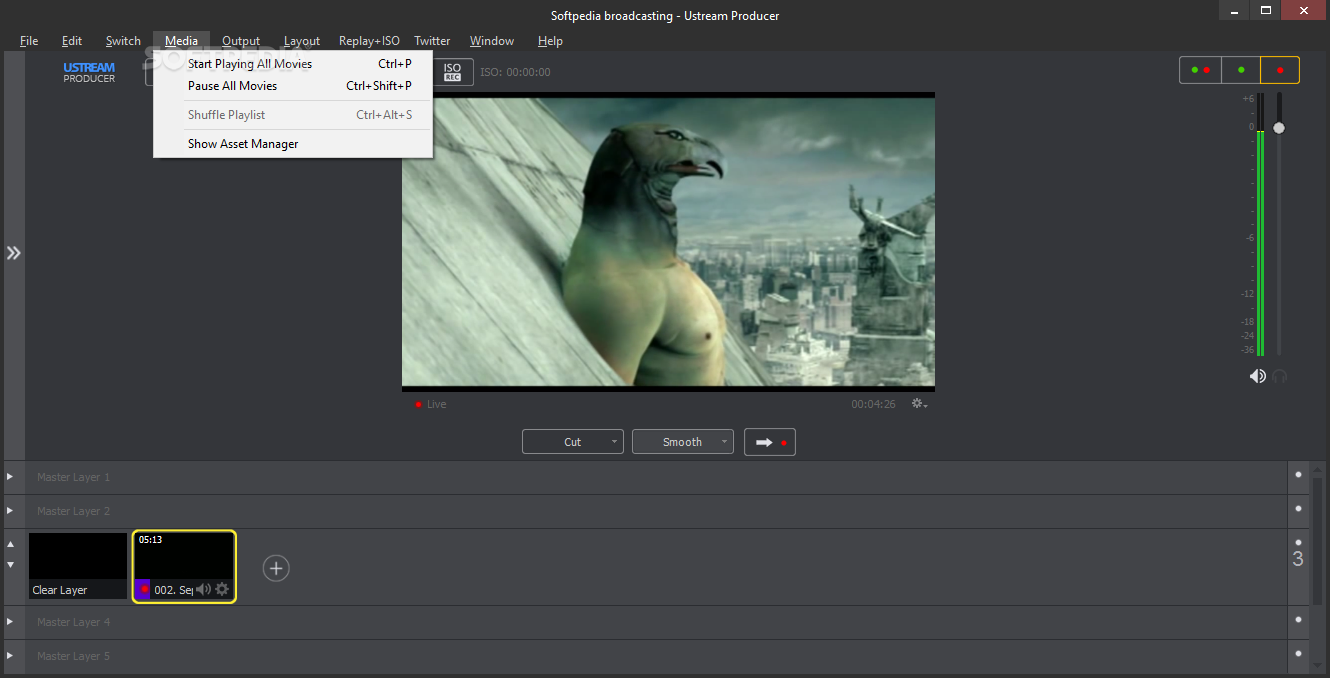Select the preview-only green dot view mode
Image resolution: width=1330 pixels, height=678 pixels.
tap(1241, 70)
